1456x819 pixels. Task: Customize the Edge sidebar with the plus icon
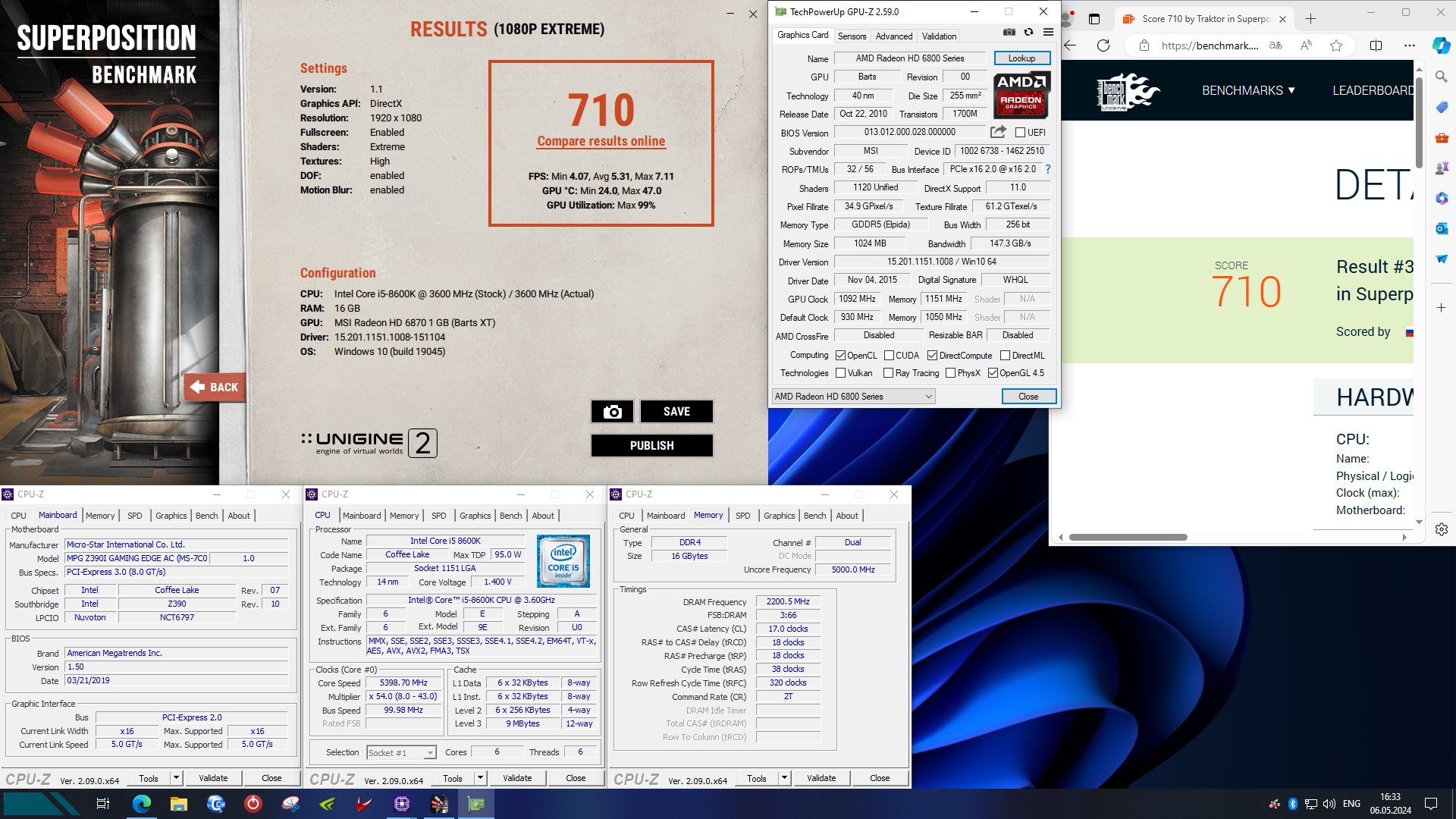coord(1442,307)
